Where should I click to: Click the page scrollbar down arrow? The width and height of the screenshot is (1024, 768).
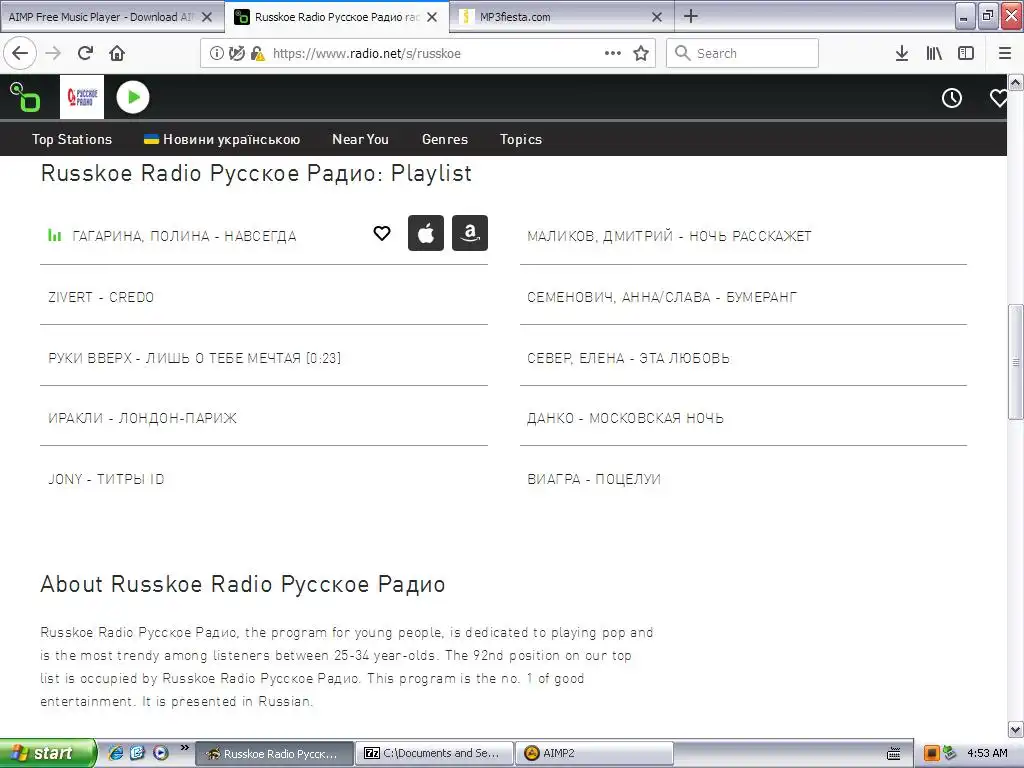(x=1016, y=729)
